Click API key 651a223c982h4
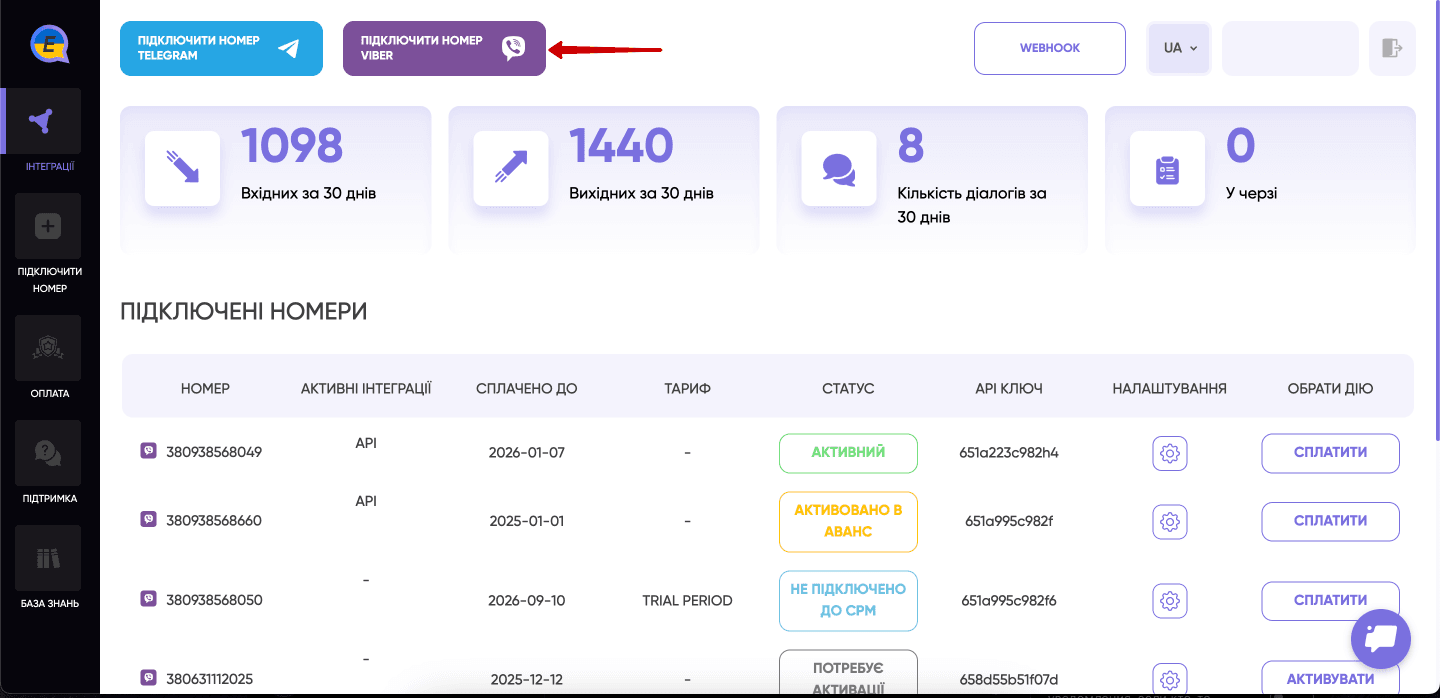Viewport: 1440px width, 698px height. 1009,453
